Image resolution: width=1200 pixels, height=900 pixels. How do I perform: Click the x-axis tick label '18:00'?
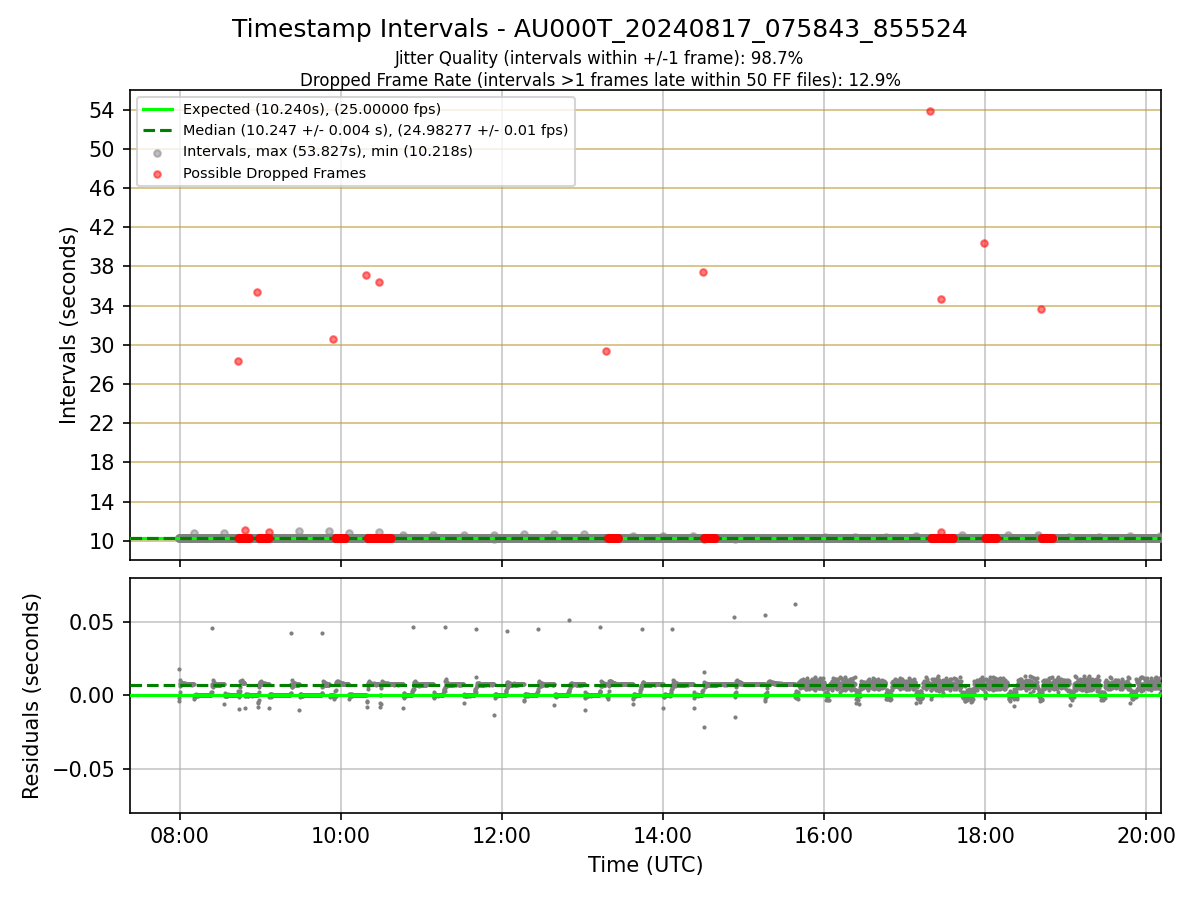[x=985, y=837]
